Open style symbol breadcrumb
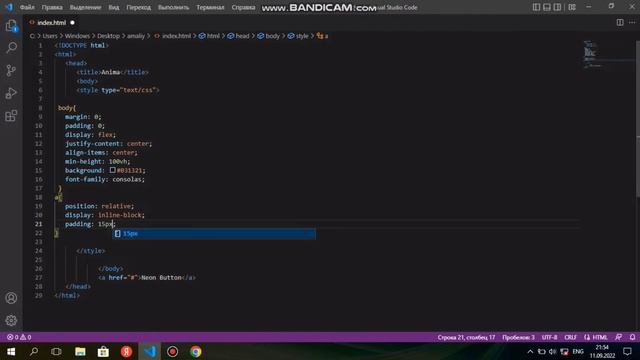640x360 pixels. point(298,36)
